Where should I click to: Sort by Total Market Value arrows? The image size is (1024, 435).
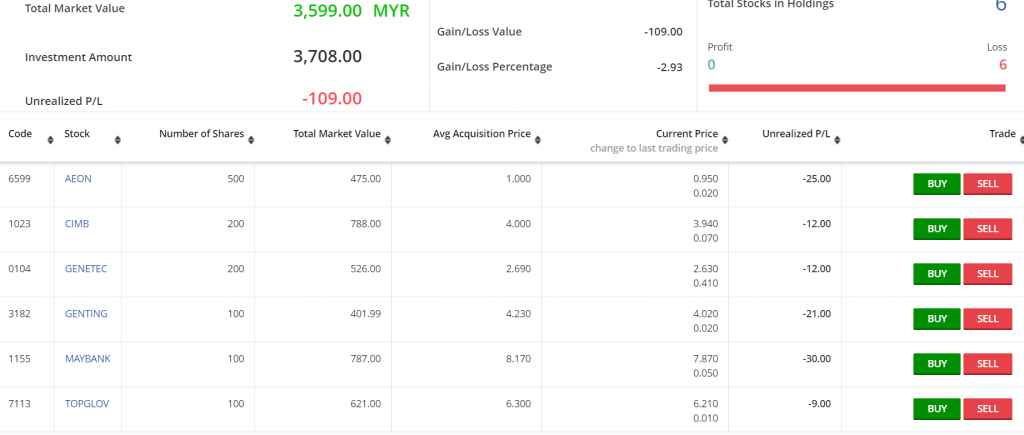[388, 140]
